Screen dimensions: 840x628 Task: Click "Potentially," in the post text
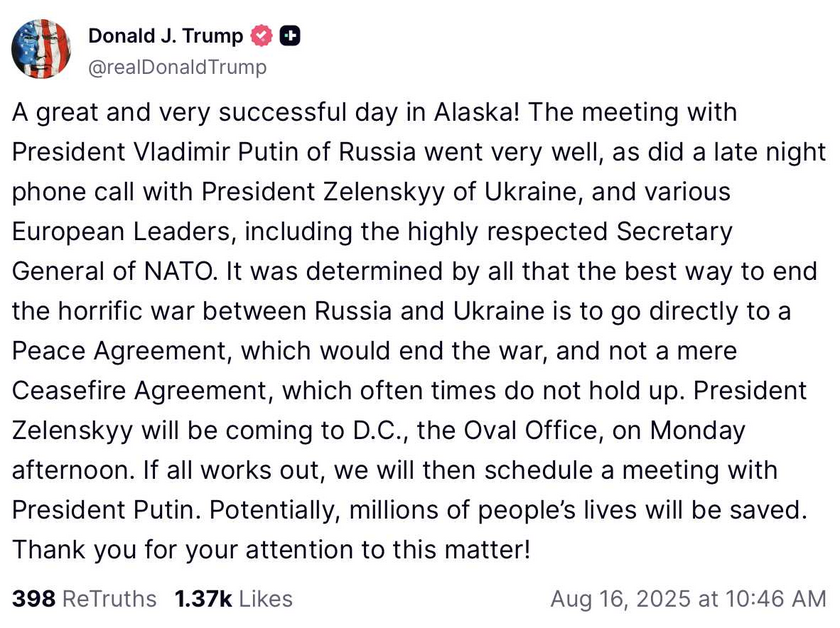click(x=275, y=510)
